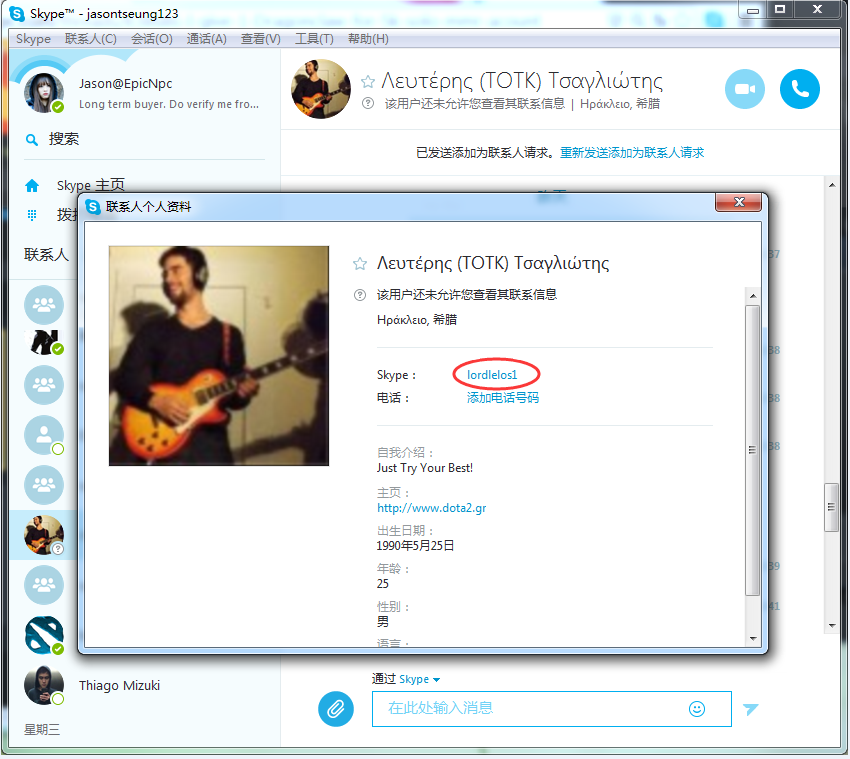The width and height of the screenshot is (850, 759).
Task: Toggle favorite star in profile dialog
Action: tap(359, 264)
